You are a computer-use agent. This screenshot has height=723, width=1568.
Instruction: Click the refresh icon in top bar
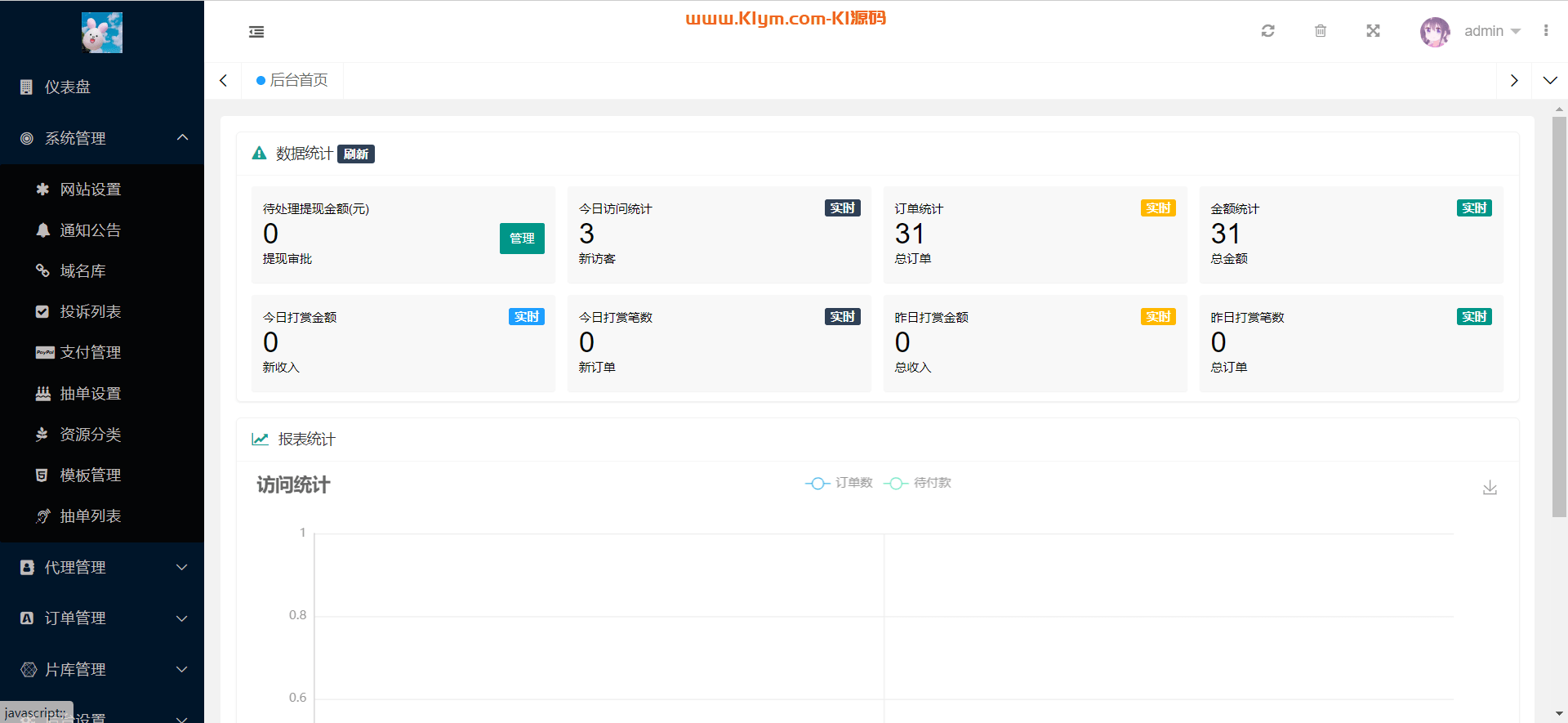click(1267, 31)
